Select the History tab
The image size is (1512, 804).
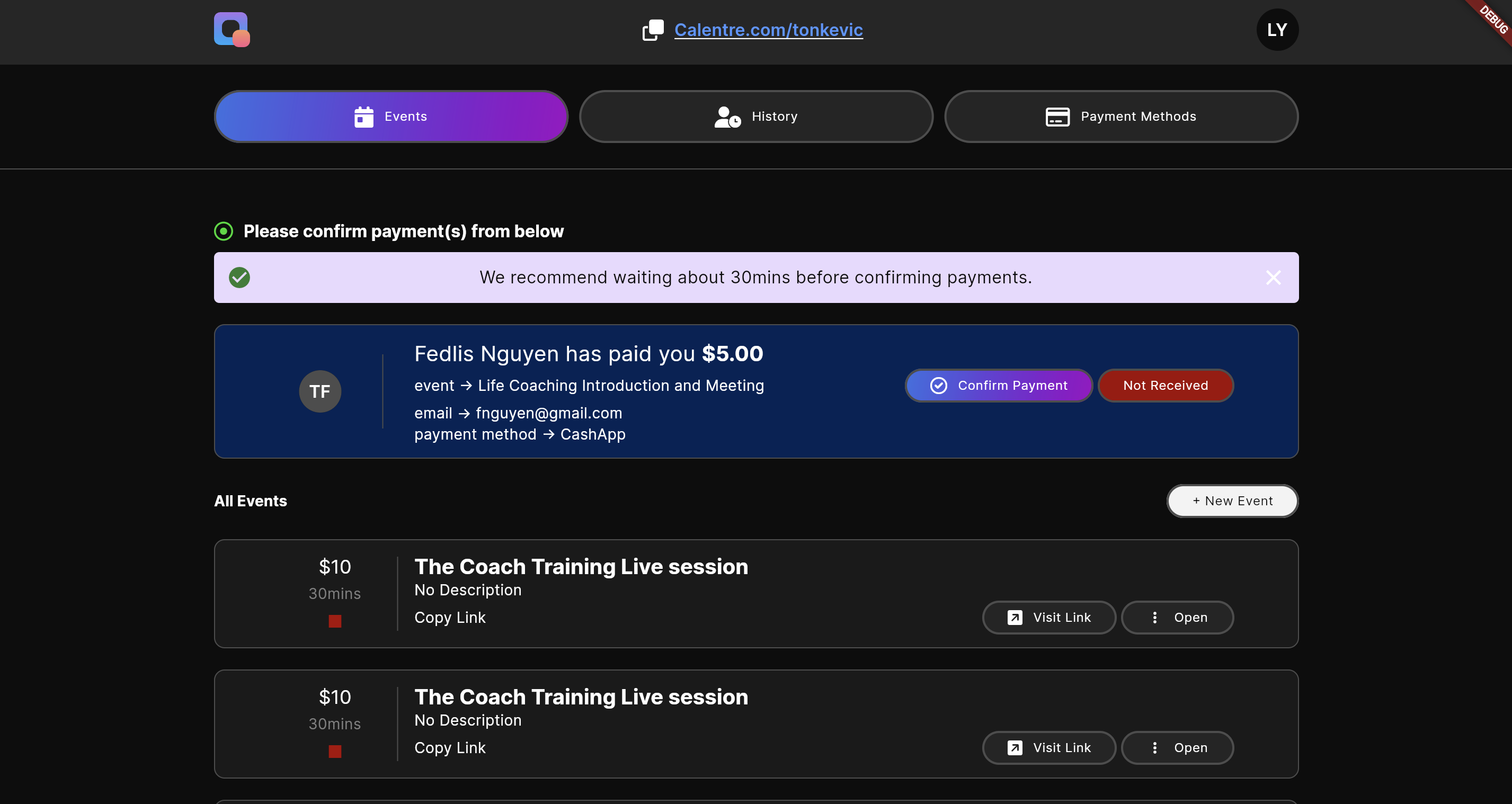pos(756,116)
